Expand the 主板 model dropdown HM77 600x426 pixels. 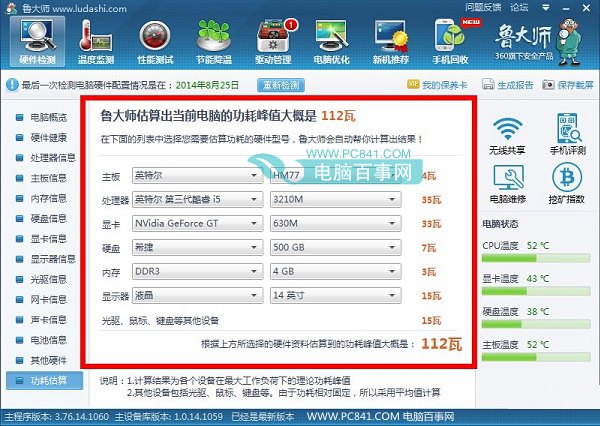pyautogui.click(x=336, y=175)
